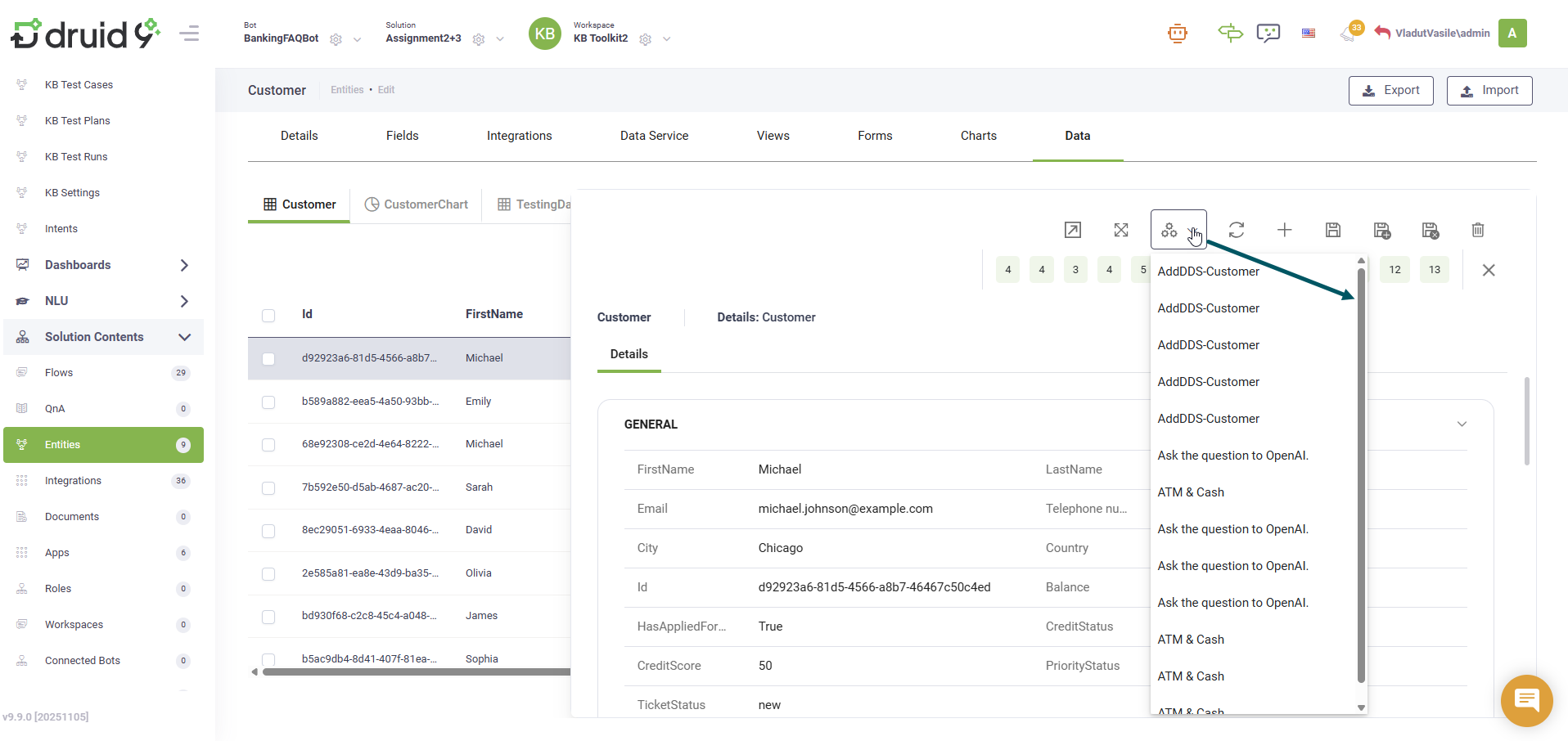Click the Import button

pyautogui.click(x=1489, y=90)
